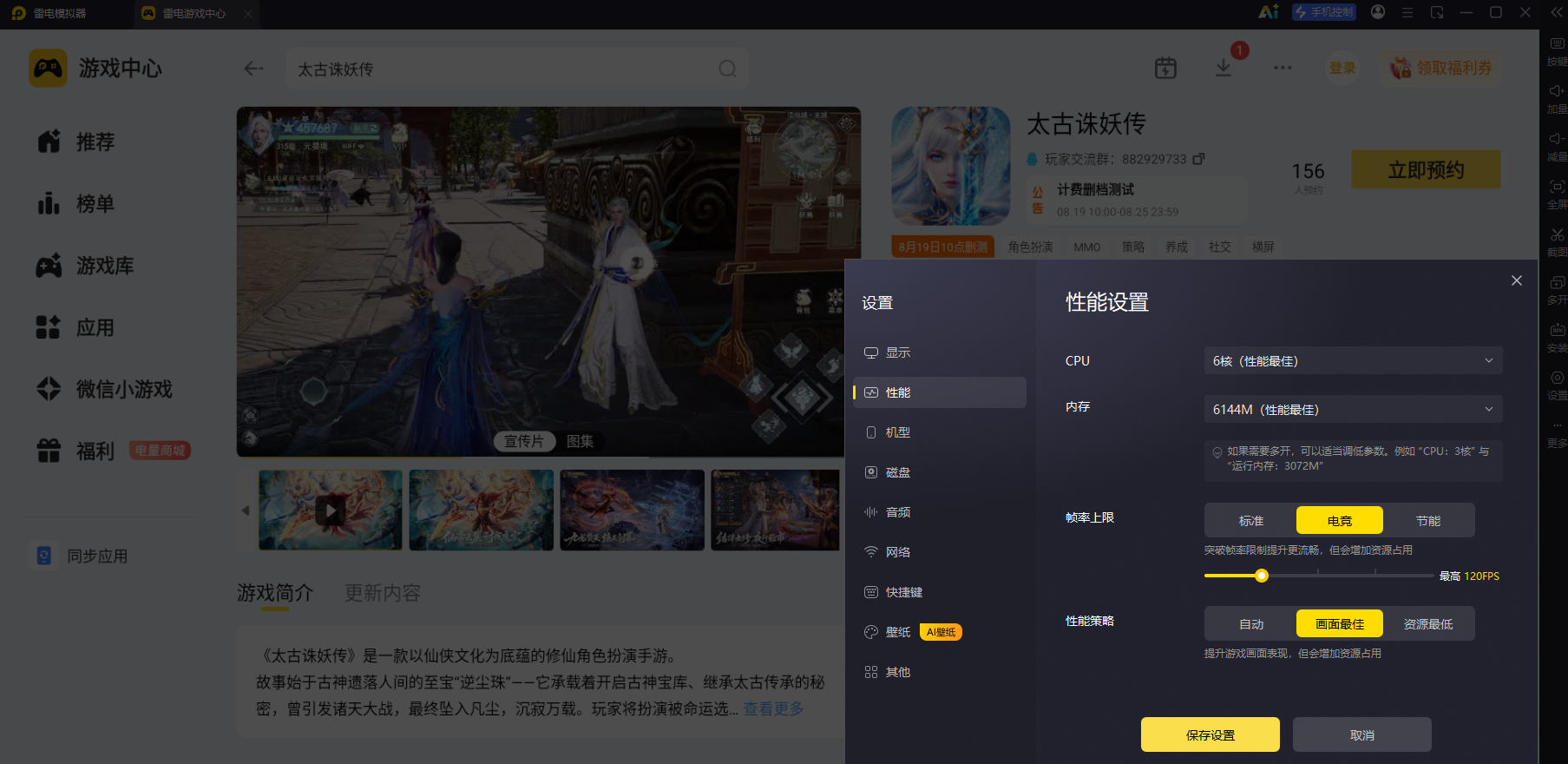The image size is (1568, 764).
Task: Close the settings dialog
Action: tap(1517, 280)
